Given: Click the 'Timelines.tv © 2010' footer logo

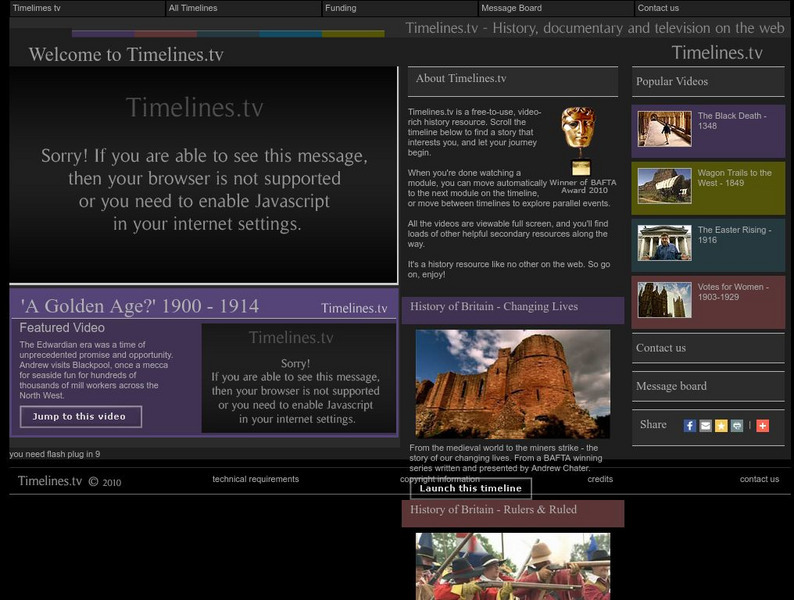Looking at the screenshot, I should pos(69,481).
